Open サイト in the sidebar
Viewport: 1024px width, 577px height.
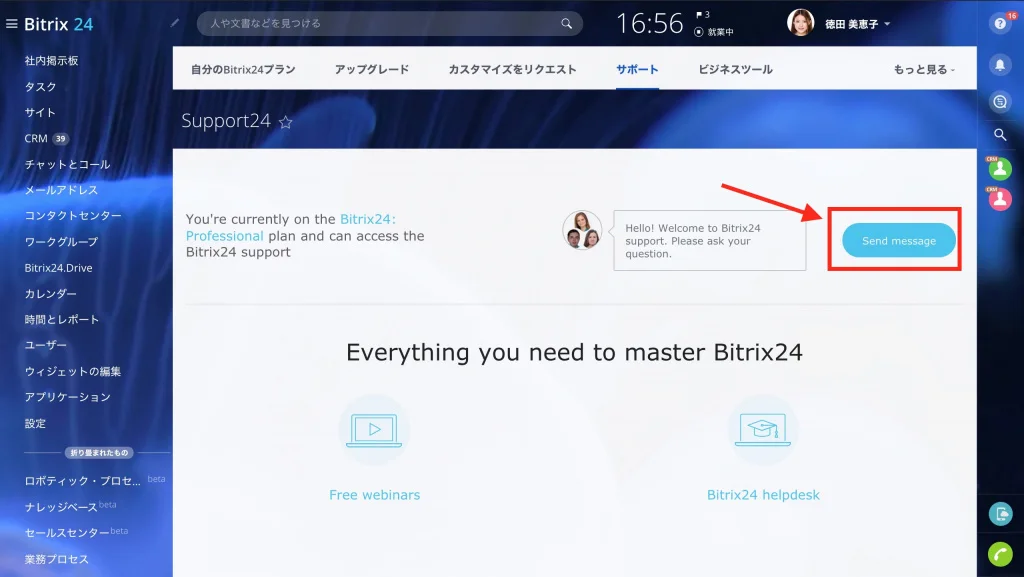point(40,112)
